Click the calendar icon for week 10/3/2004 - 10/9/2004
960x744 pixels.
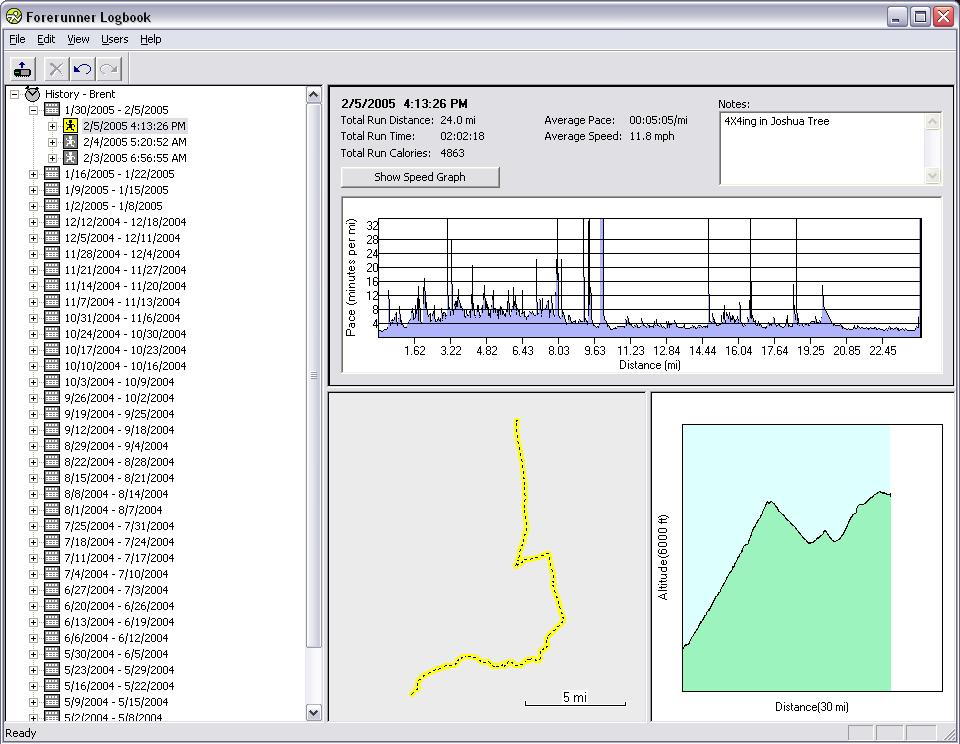(x=52, y=381)
